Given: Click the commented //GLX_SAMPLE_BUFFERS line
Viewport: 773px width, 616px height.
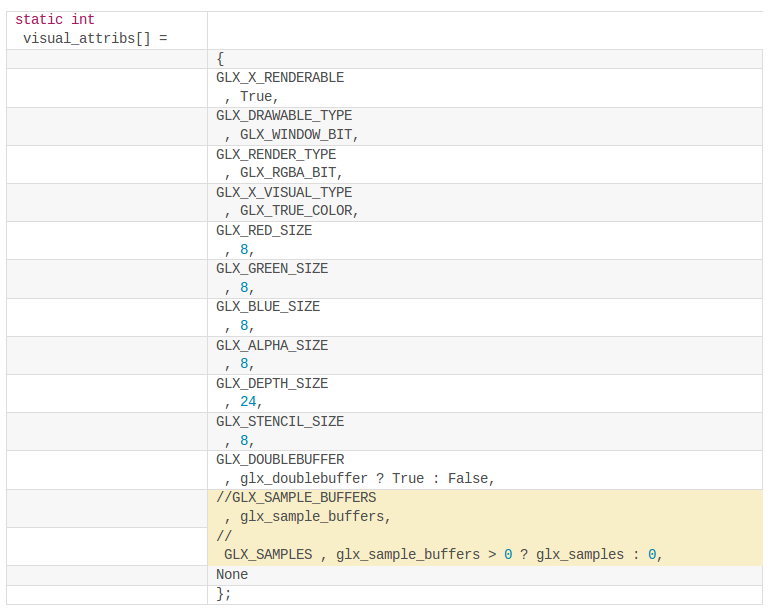Looking at the screenshot, I should click(x=296, y=497).
